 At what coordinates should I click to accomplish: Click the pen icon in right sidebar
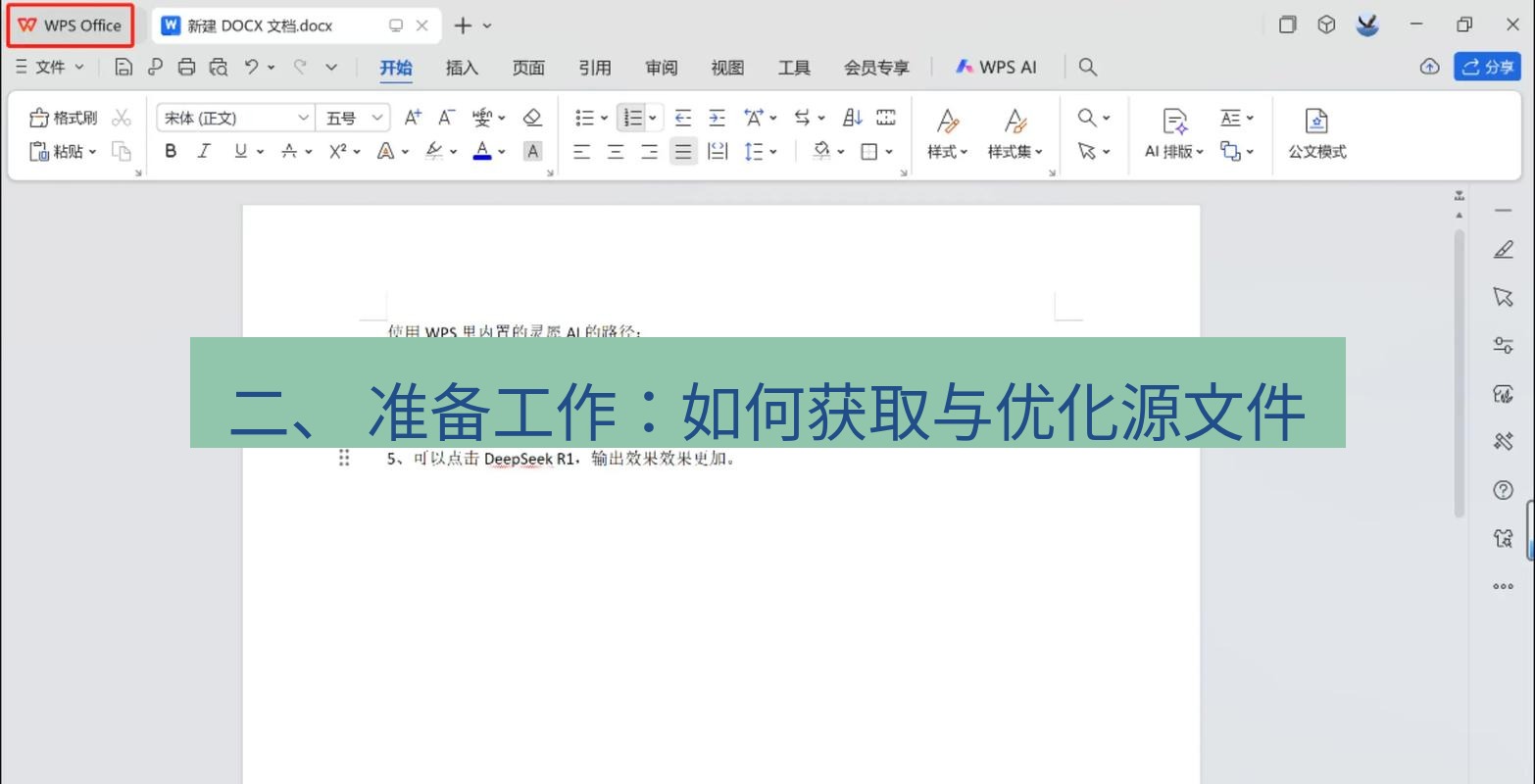pyautogui.click(x=1503, y=250)
